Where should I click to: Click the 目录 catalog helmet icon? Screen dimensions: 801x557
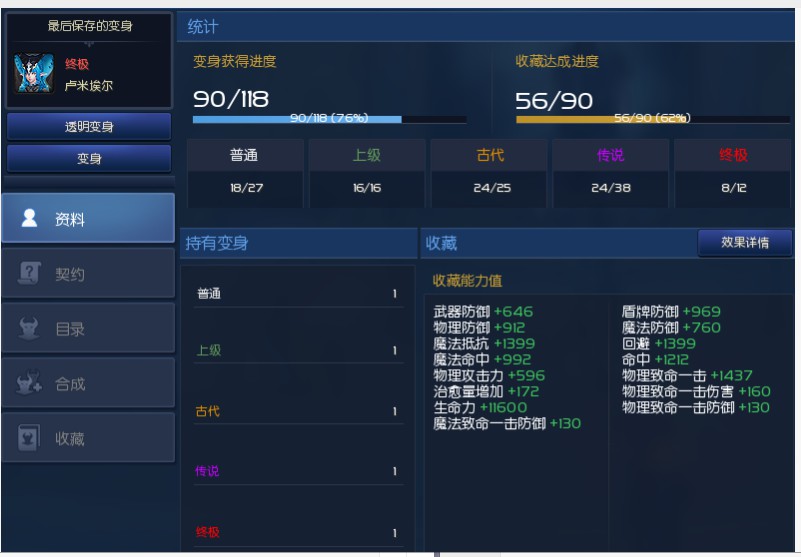click(30, 329)
